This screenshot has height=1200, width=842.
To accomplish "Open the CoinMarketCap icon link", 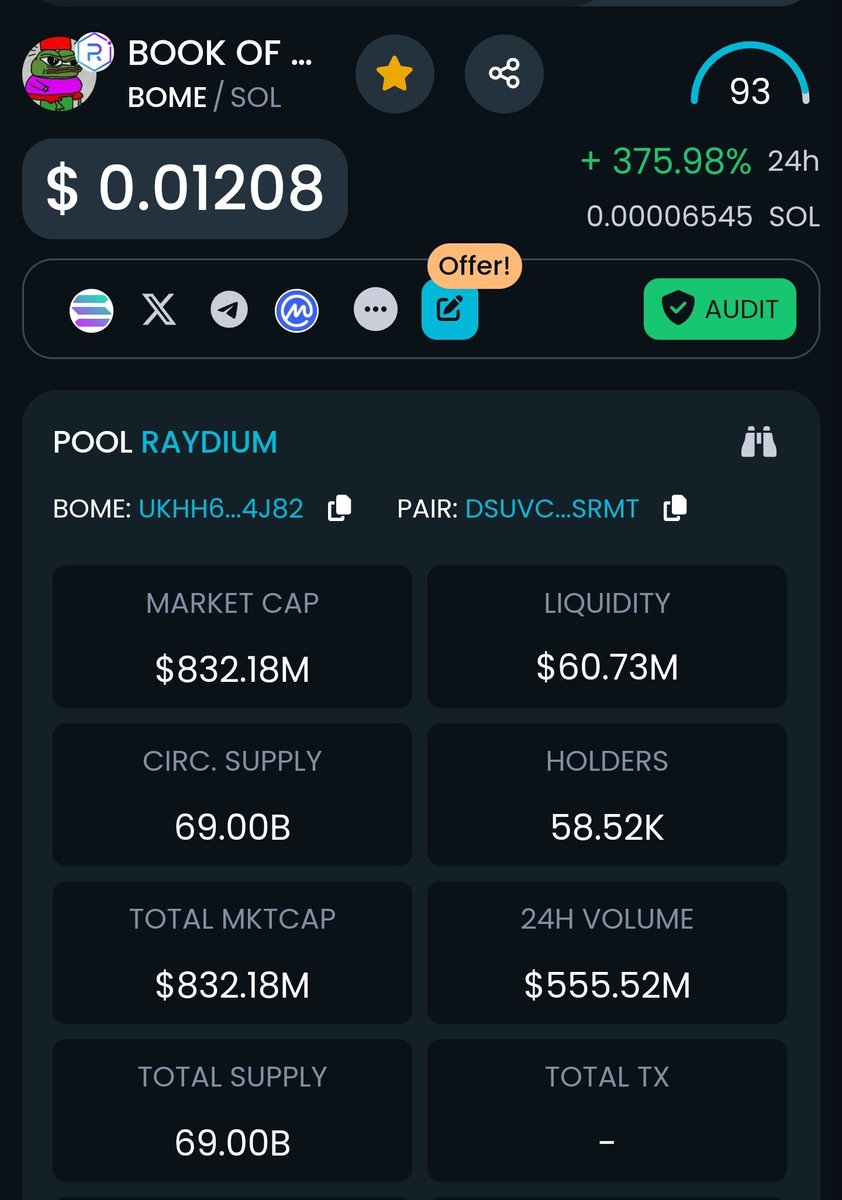I will point(297,310).
